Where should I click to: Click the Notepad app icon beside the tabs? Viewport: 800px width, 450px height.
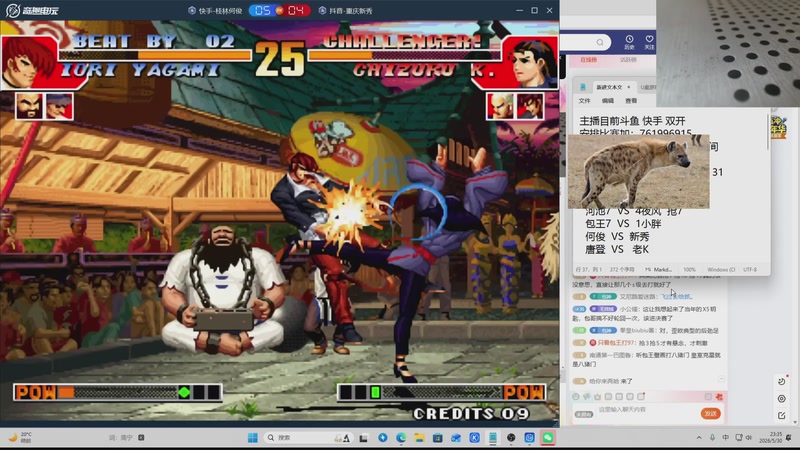[583, 87]
